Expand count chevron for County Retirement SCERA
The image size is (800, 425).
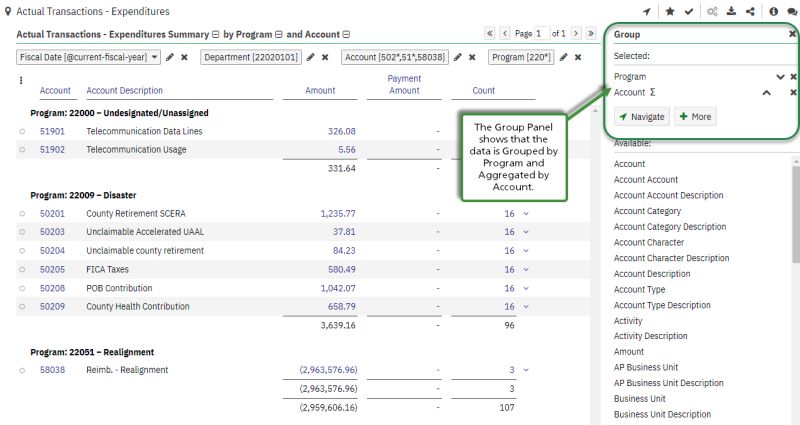coord(526,214)
